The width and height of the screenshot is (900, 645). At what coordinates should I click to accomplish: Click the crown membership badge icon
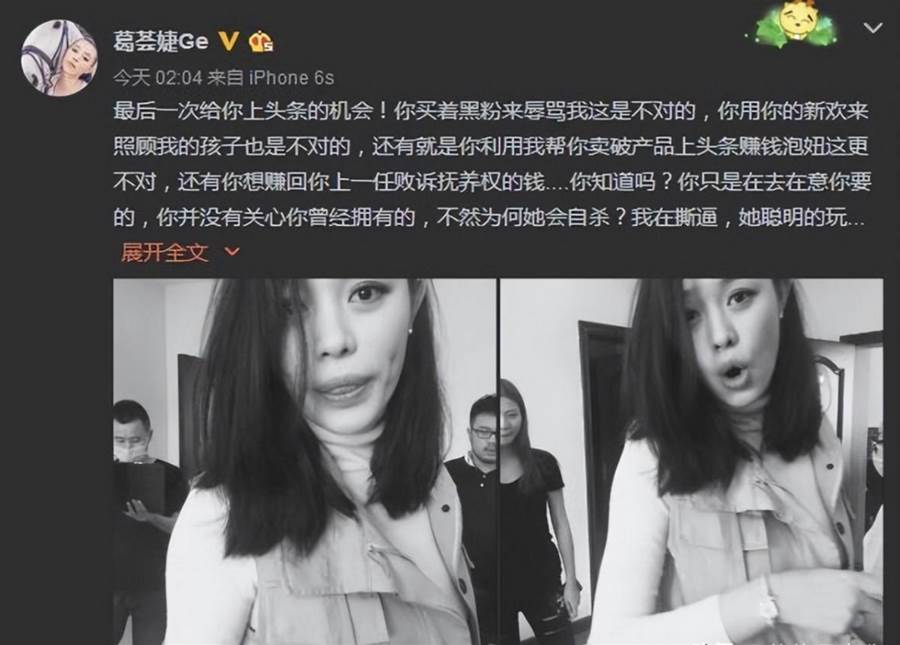[261, 41]
